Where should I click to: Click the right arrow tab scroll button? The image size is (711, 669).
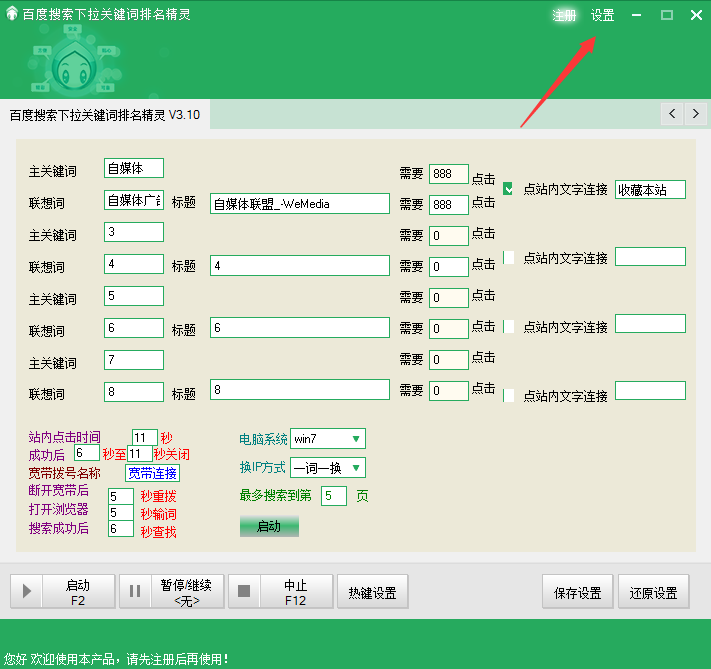coord(696,113)
